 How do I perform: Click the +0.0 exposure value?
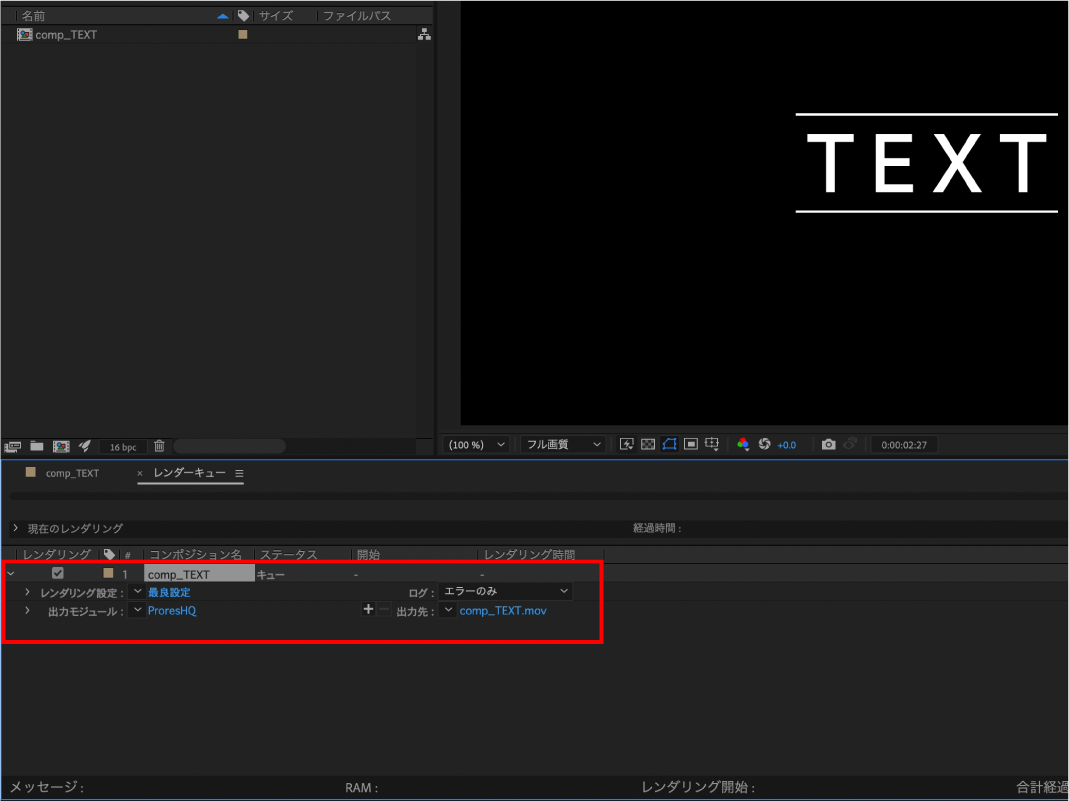[x=787, y=445]
